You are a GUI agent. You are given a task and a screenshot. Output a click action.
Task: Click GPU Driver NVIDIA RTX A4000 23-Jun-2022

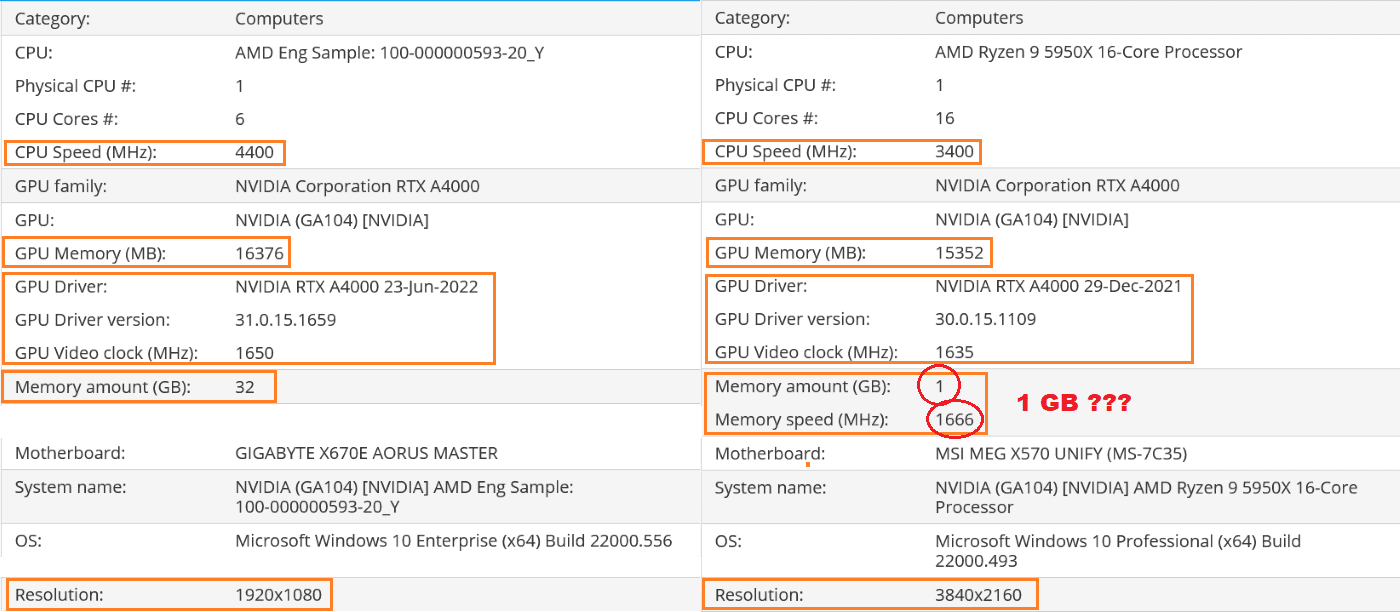[x=357, y=287]
